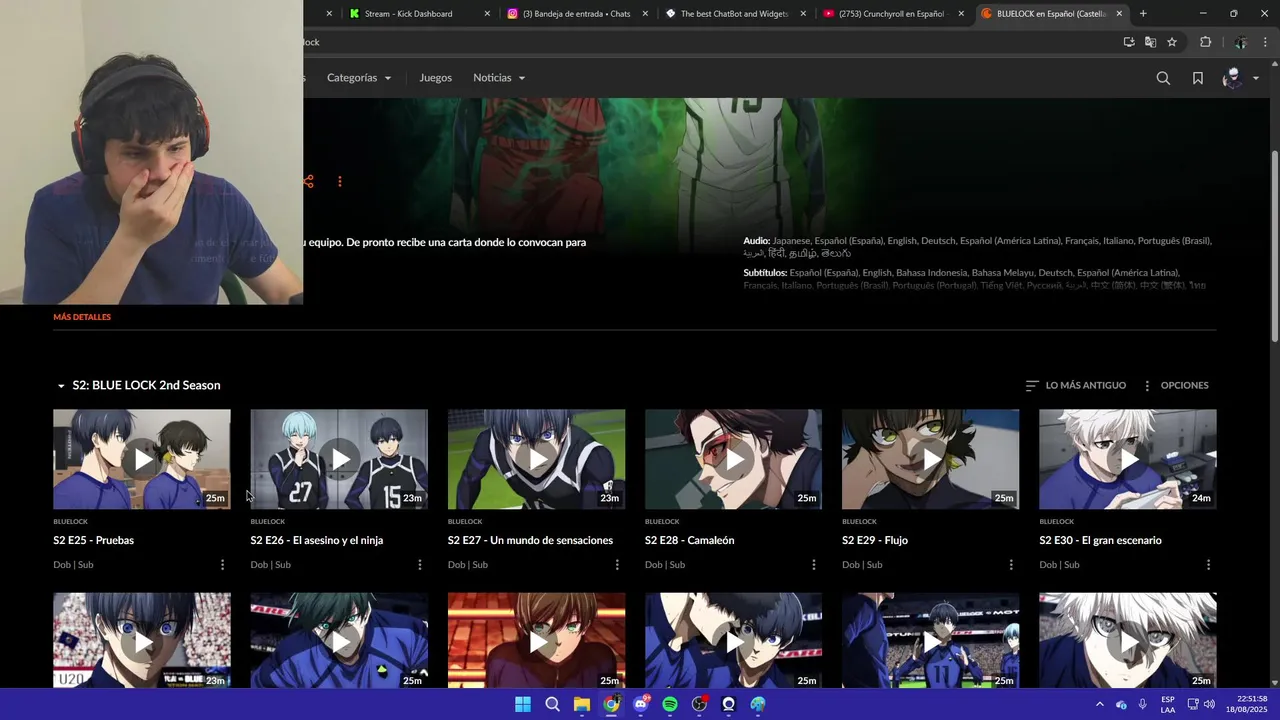The width and height of the screenshot is (1280, 720).
Task: Expand the season selector S2: BLUE LOCK 2nd Season
Action: pyautogui.click(x=138, y=385)
